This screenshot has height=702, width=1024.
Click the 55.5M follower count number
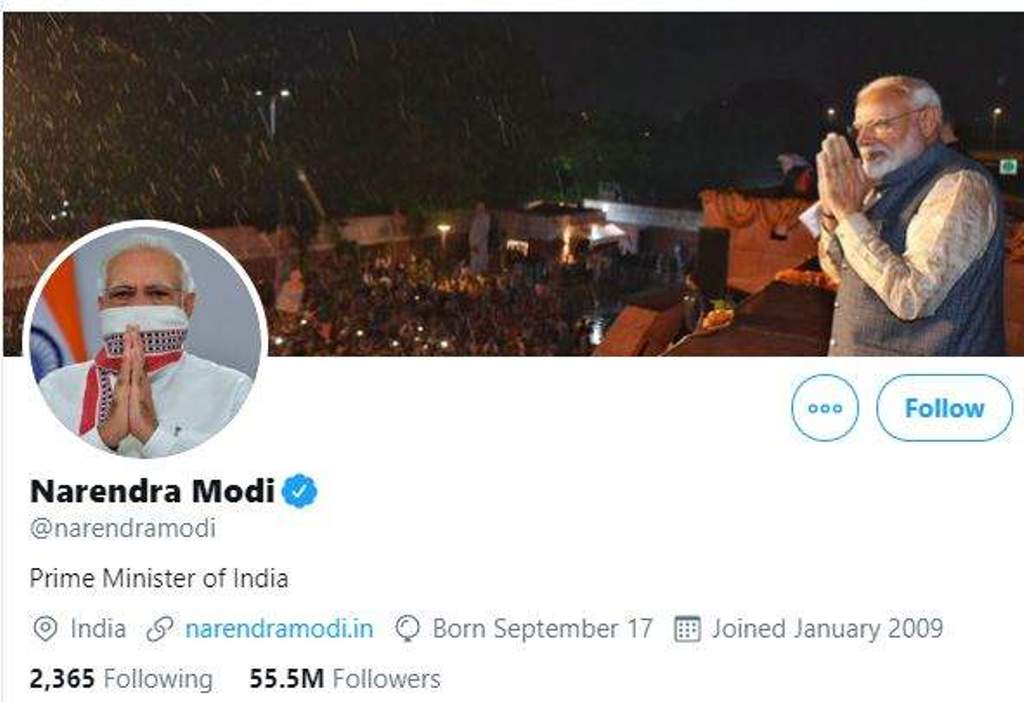point(287,679)
